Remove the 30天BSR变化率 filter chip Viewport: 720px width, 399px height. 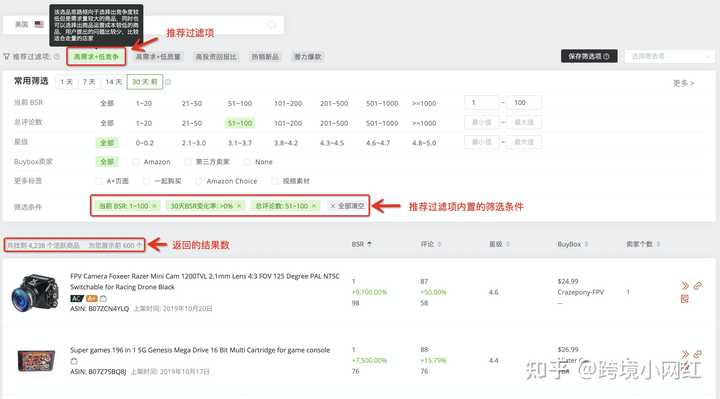(239, 206)
